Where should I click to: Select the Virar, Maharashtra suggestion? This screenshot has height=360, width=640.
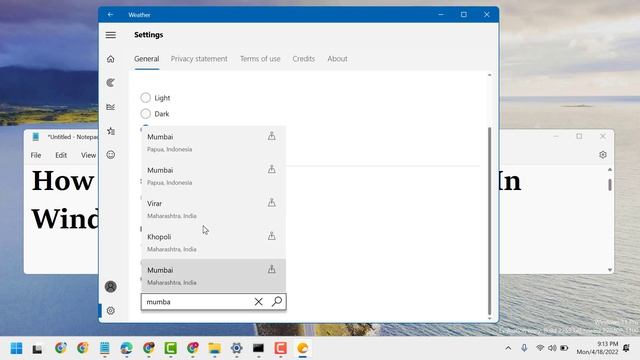(x=213, y=209)
